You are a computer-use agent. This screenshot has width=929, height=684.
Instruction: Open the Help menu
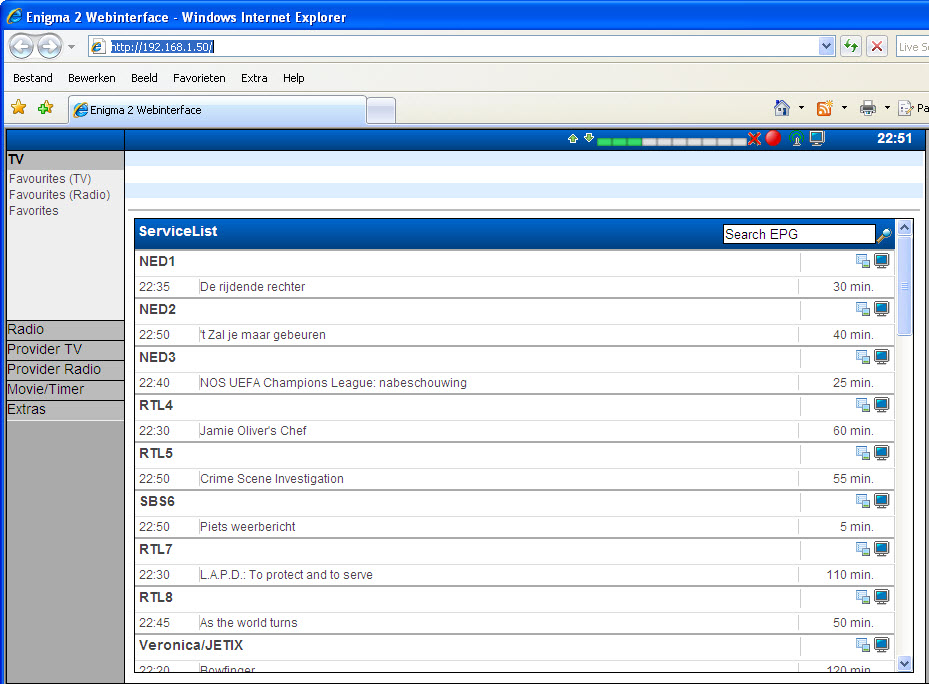pos(293,78)
